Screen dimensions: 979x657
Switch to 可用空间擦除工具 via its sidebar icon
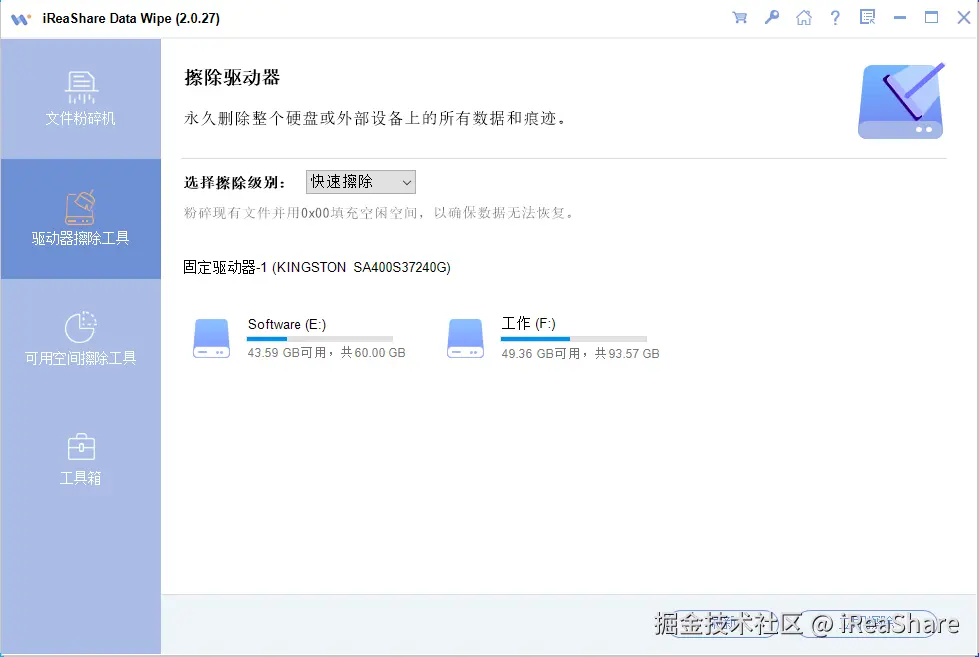tap(80, 338)
